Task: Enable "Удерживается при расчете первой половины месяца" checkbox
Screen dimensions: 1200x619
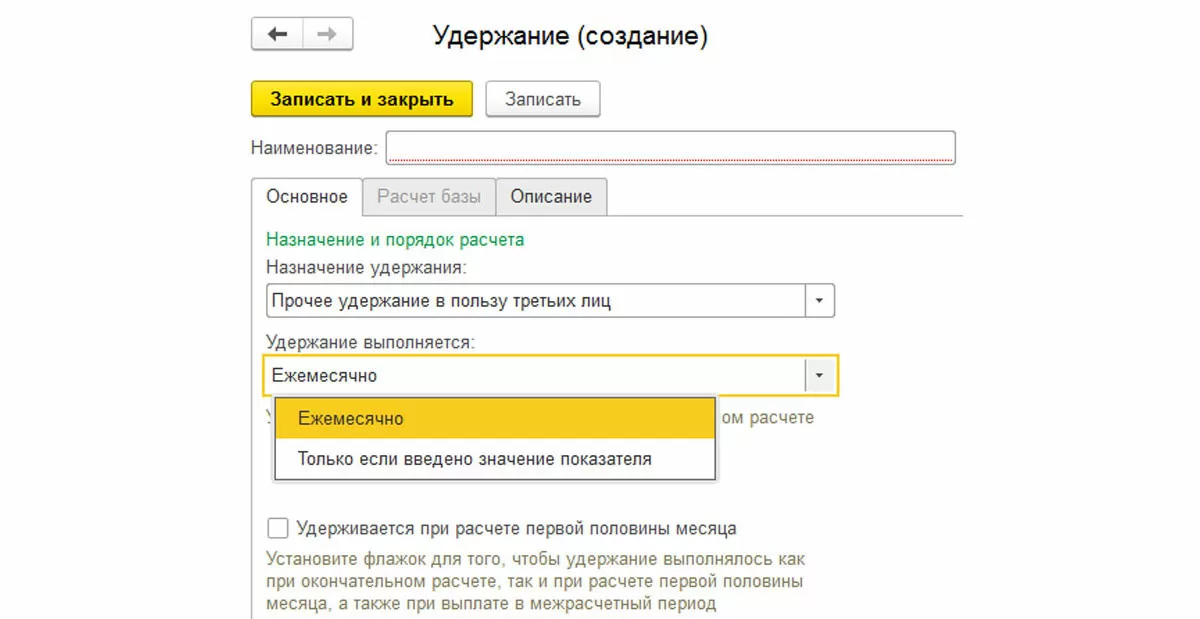Action: pos(278,528)
